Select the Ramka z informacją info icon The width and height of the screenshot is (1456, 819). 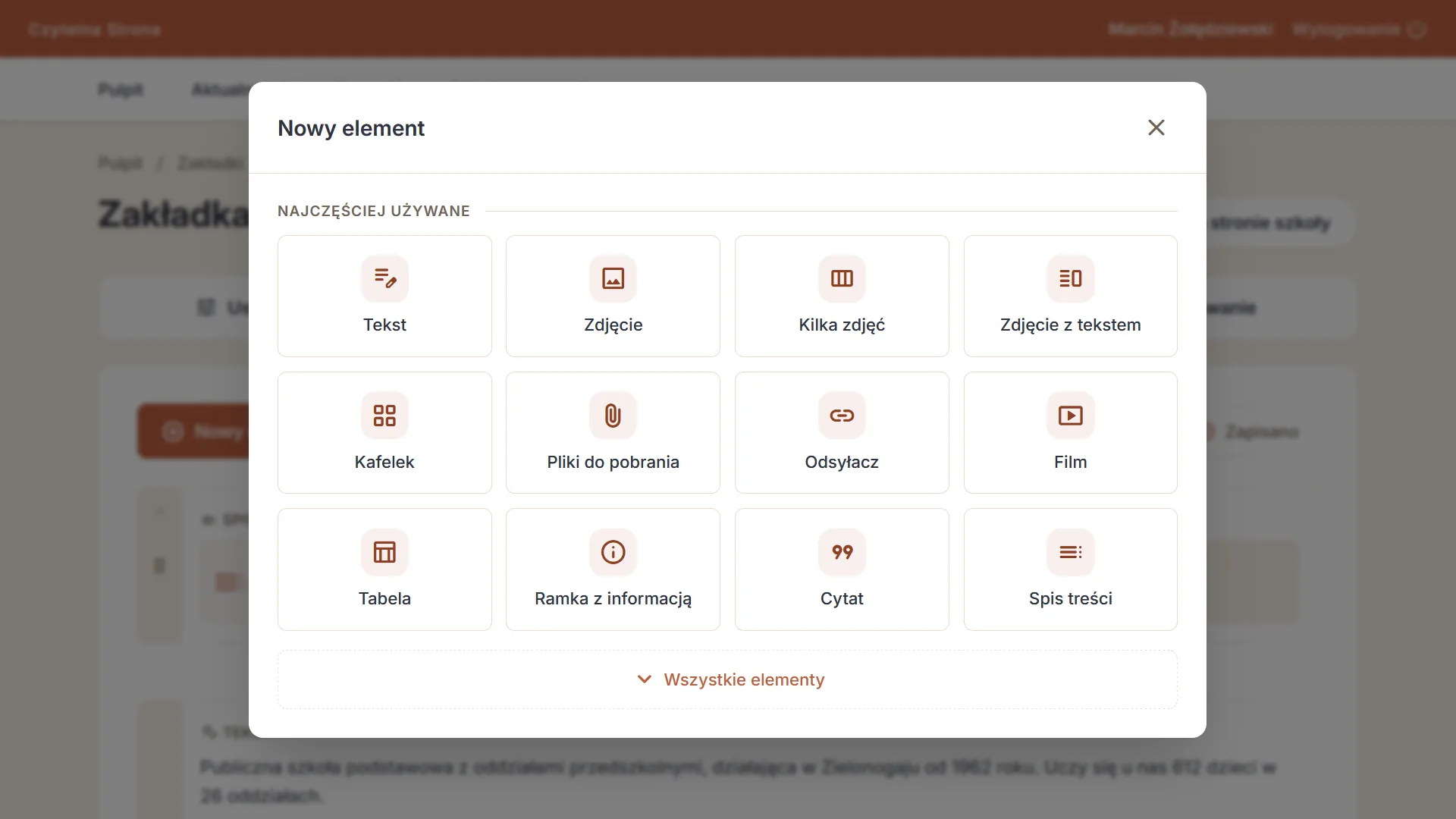click(x=613, y=552)
